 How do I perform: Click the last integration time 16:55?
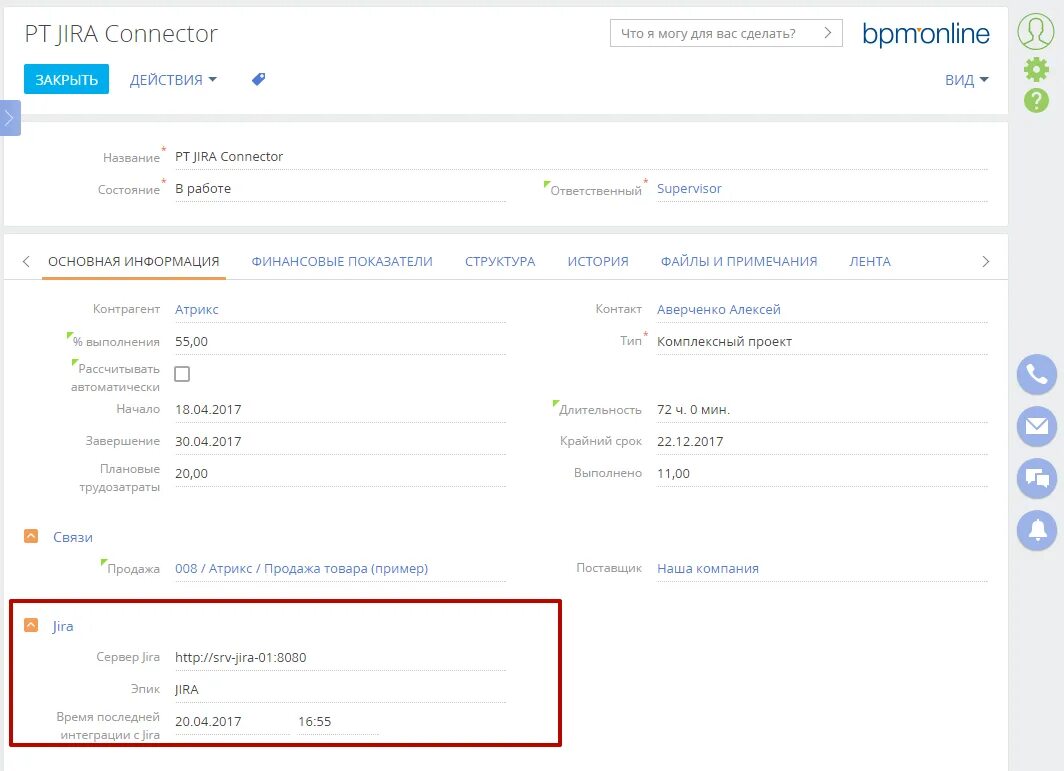[x=338, y=721]
